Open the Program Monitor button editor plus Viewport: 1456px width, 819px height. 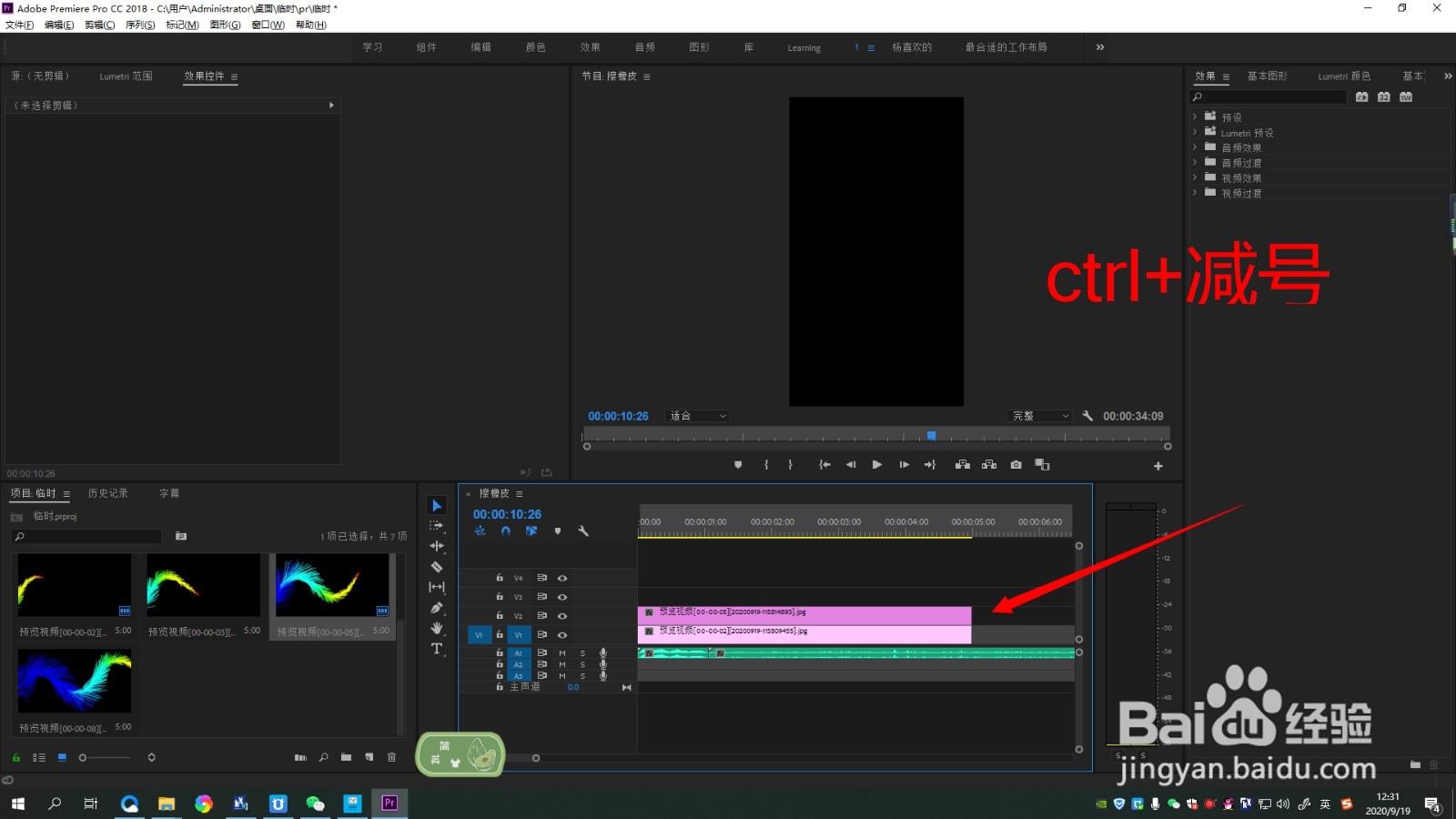pos(1158,466)
